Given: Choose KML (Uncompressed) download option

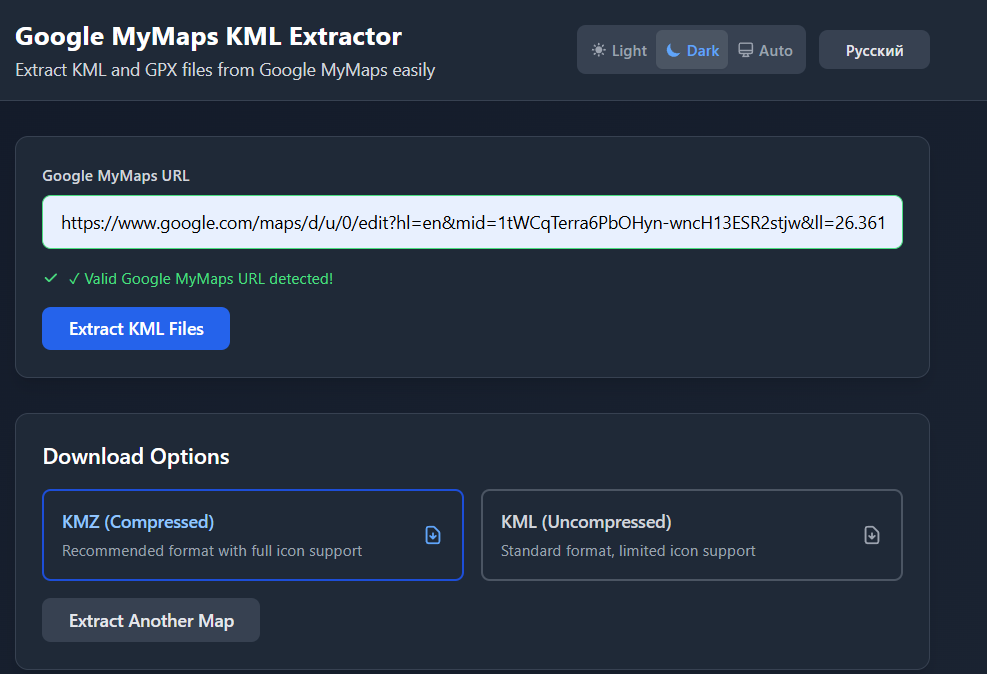Looking at the screenshot, I should point(692,535).
